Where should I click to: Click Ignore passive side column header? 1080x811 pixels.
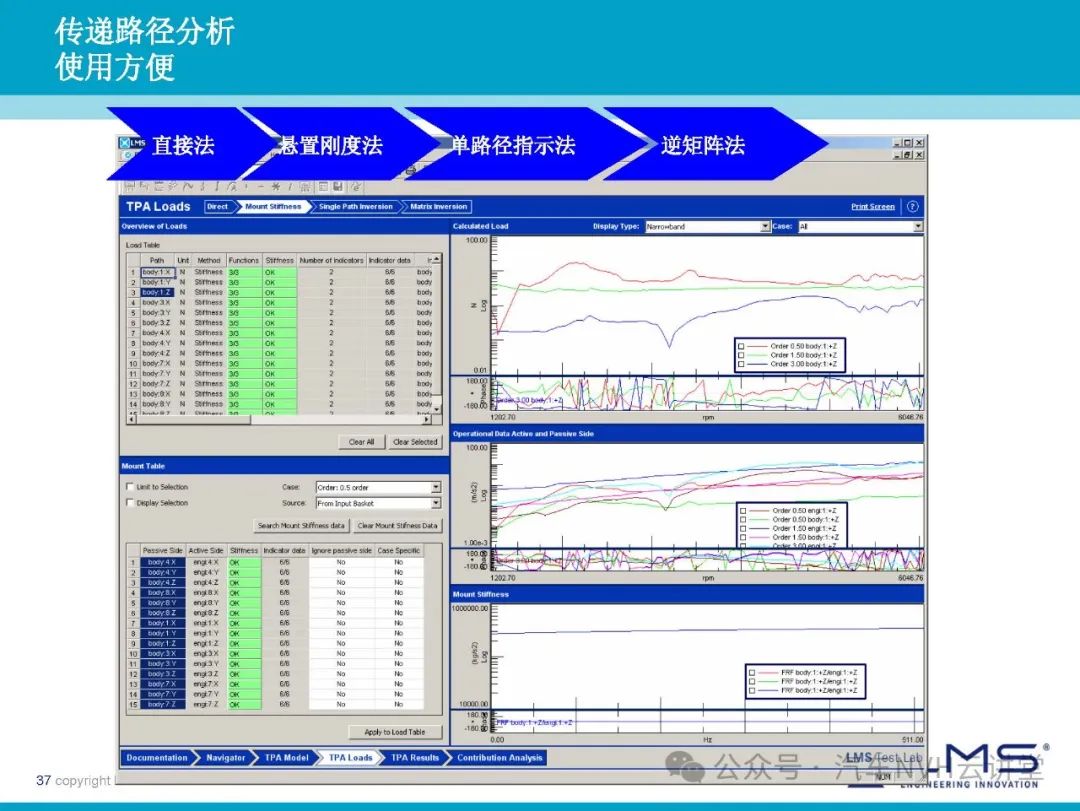342,551
